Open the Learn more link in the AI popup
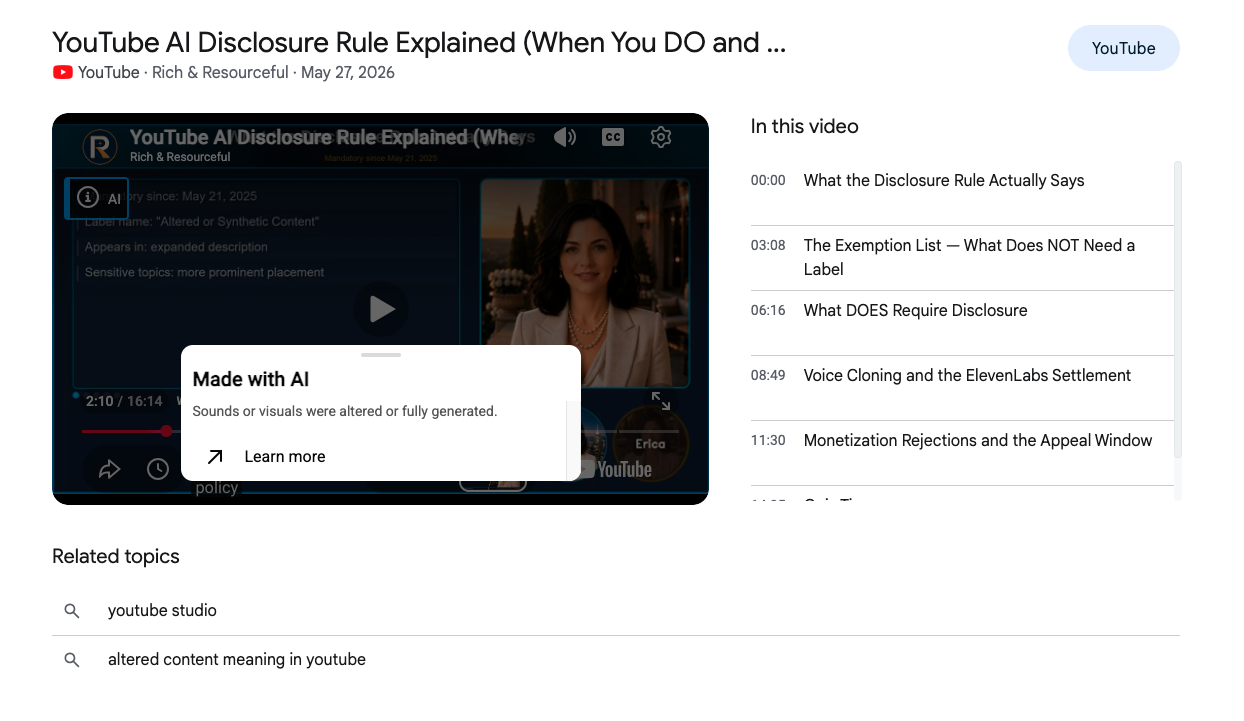This screenshot has height=721, width=1244. click(x=284, y=457)
